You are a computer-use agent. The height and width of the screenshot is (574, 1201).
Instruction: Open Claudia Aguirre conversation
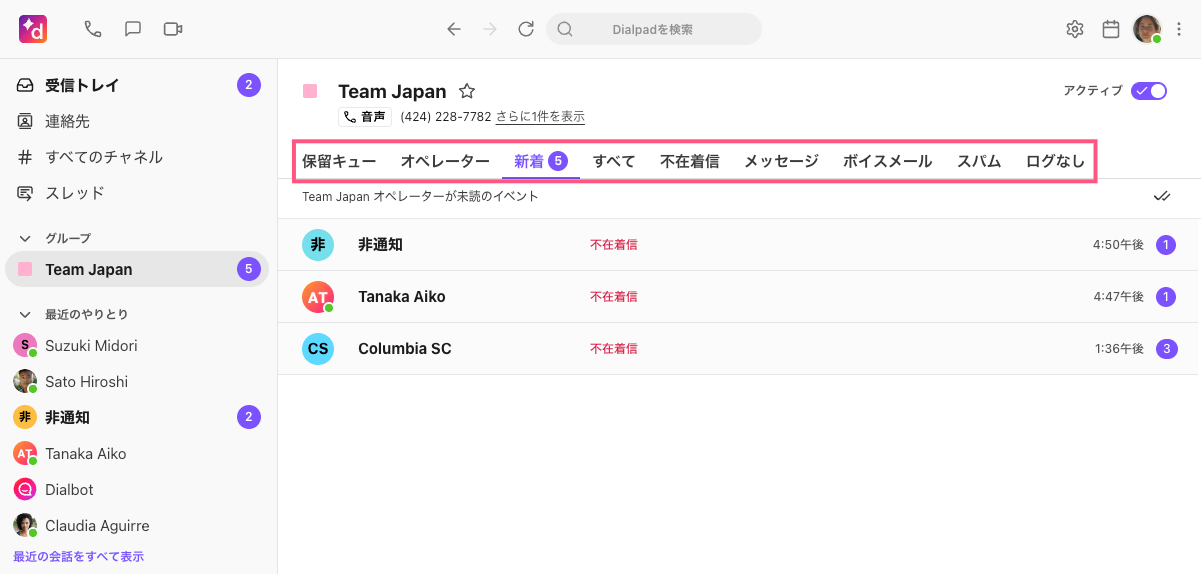pyautogui.click(x=139, y=526)
